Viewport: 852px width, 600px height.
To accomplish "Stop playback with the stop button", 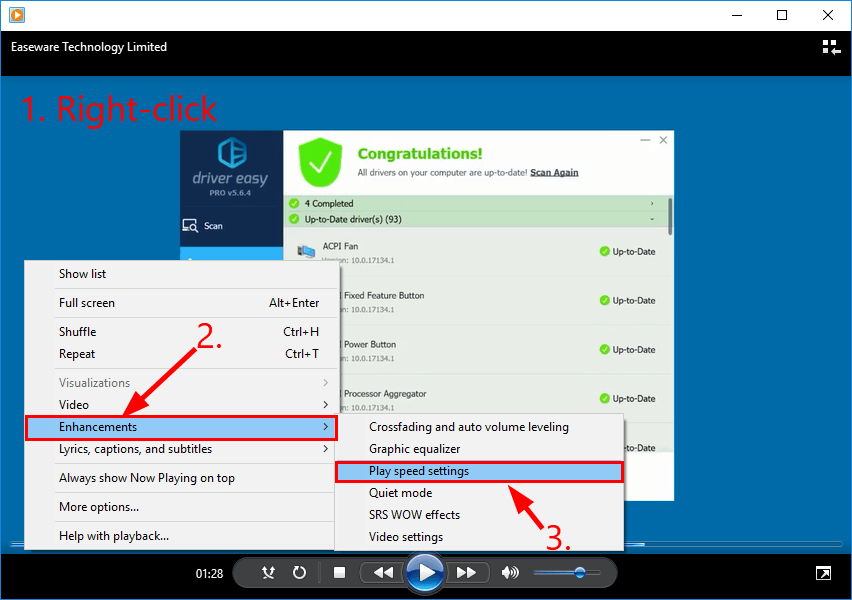I will [x=340, y=572].
